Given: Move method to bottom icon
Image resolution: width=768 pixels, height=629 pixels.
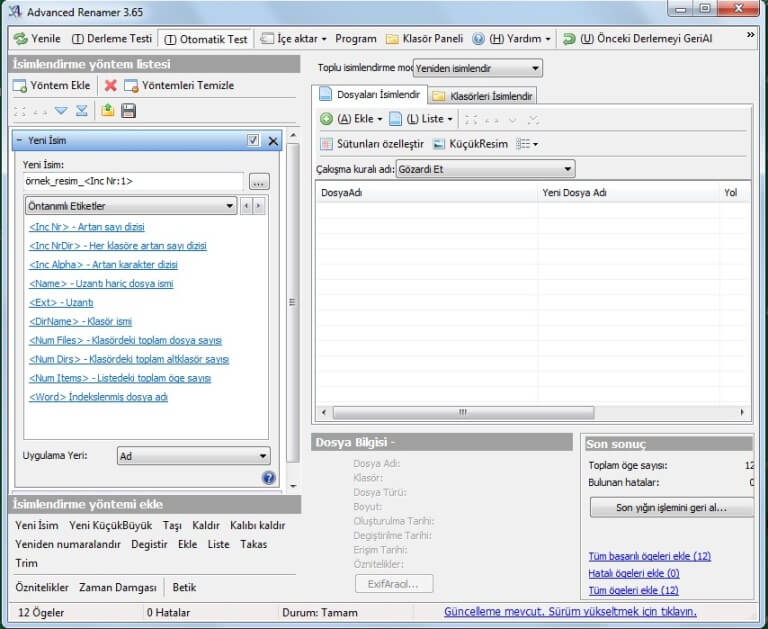Looking at the screenshot, I should 81,111.
